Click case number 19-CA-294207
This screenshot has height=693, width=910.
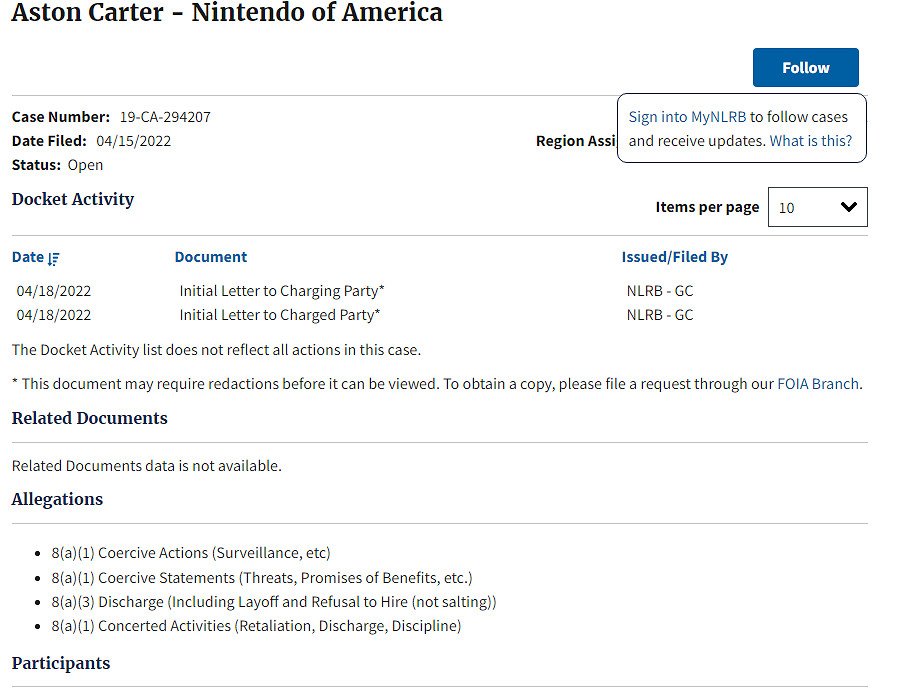[165, 117]
